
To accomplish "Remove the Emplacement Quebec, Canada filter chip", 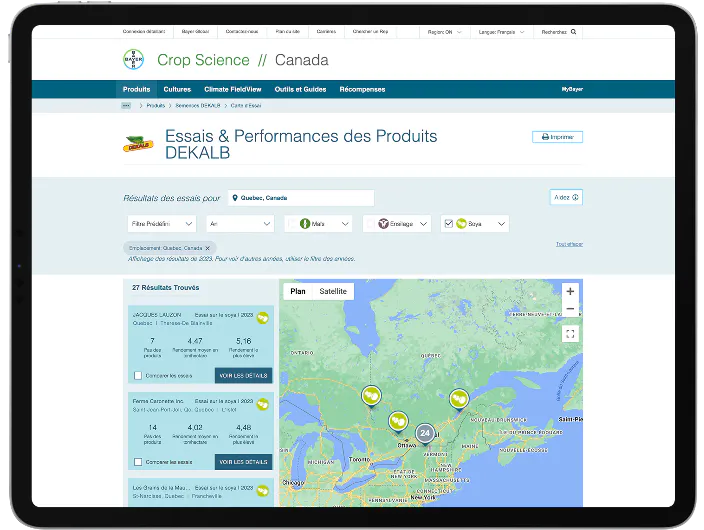I will coord(207,248).
